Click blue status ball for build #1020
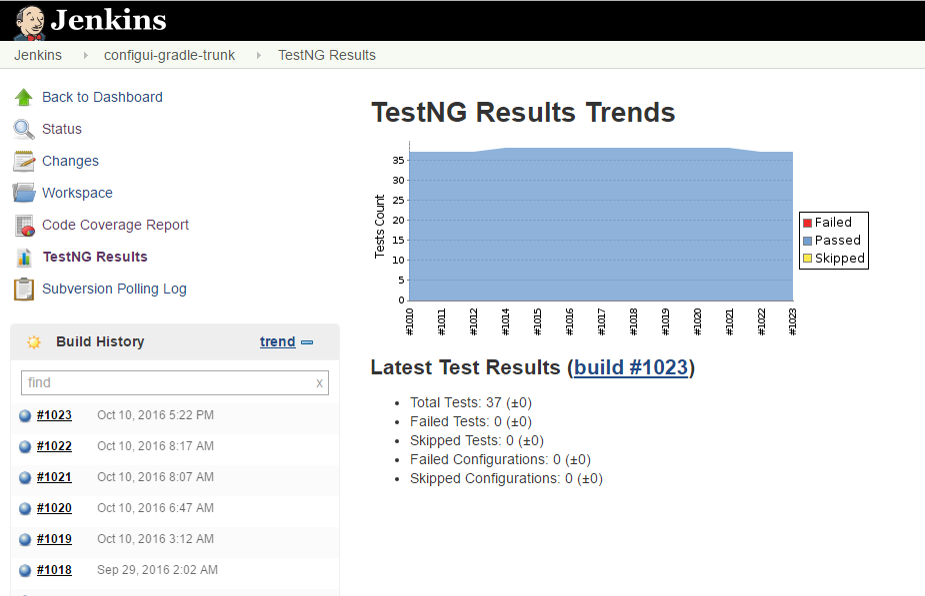This screenshot has width=925, height=596. point(25,509)
